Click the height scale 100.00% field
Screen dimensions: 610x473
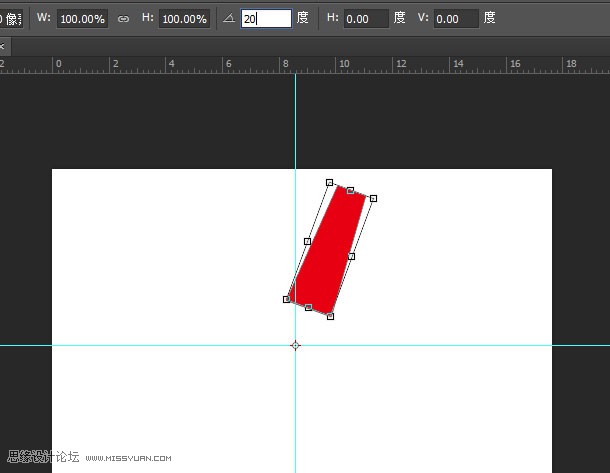tap(184, 19)
